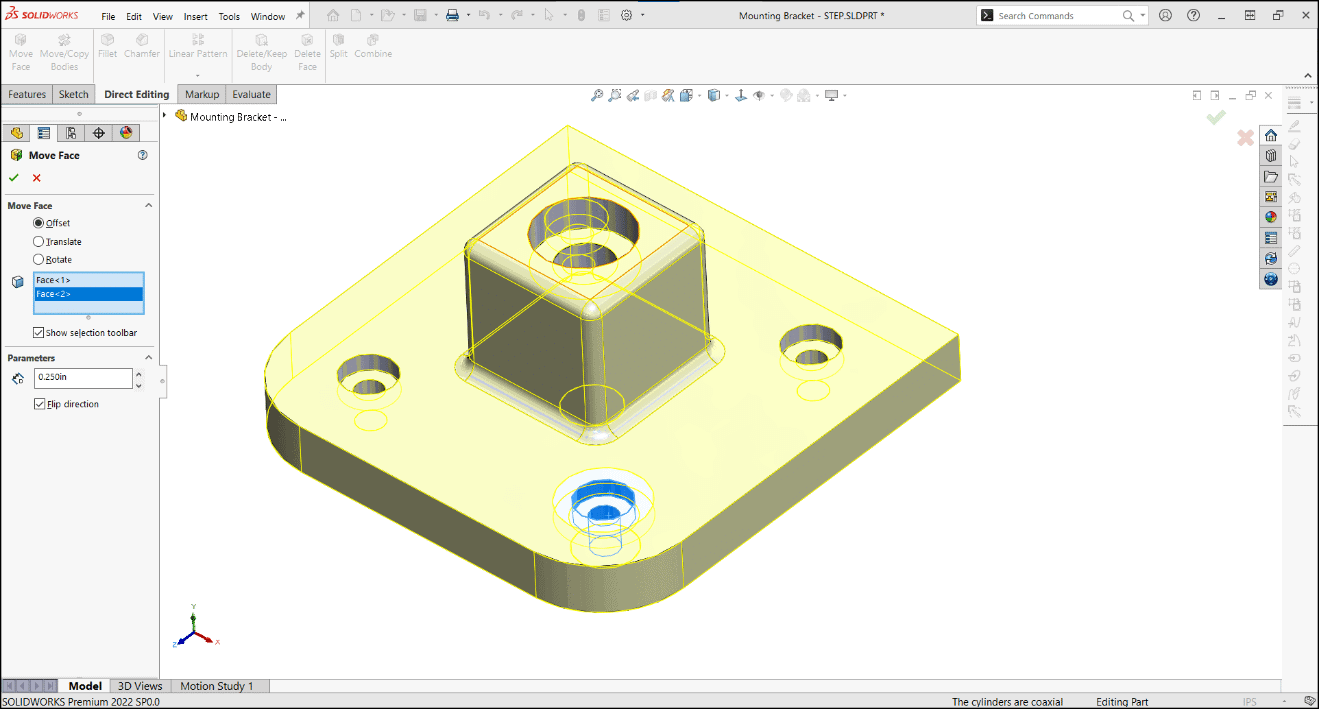
Task: Open the DimXpertManager crosshair tab
Action: click(98, 133)
